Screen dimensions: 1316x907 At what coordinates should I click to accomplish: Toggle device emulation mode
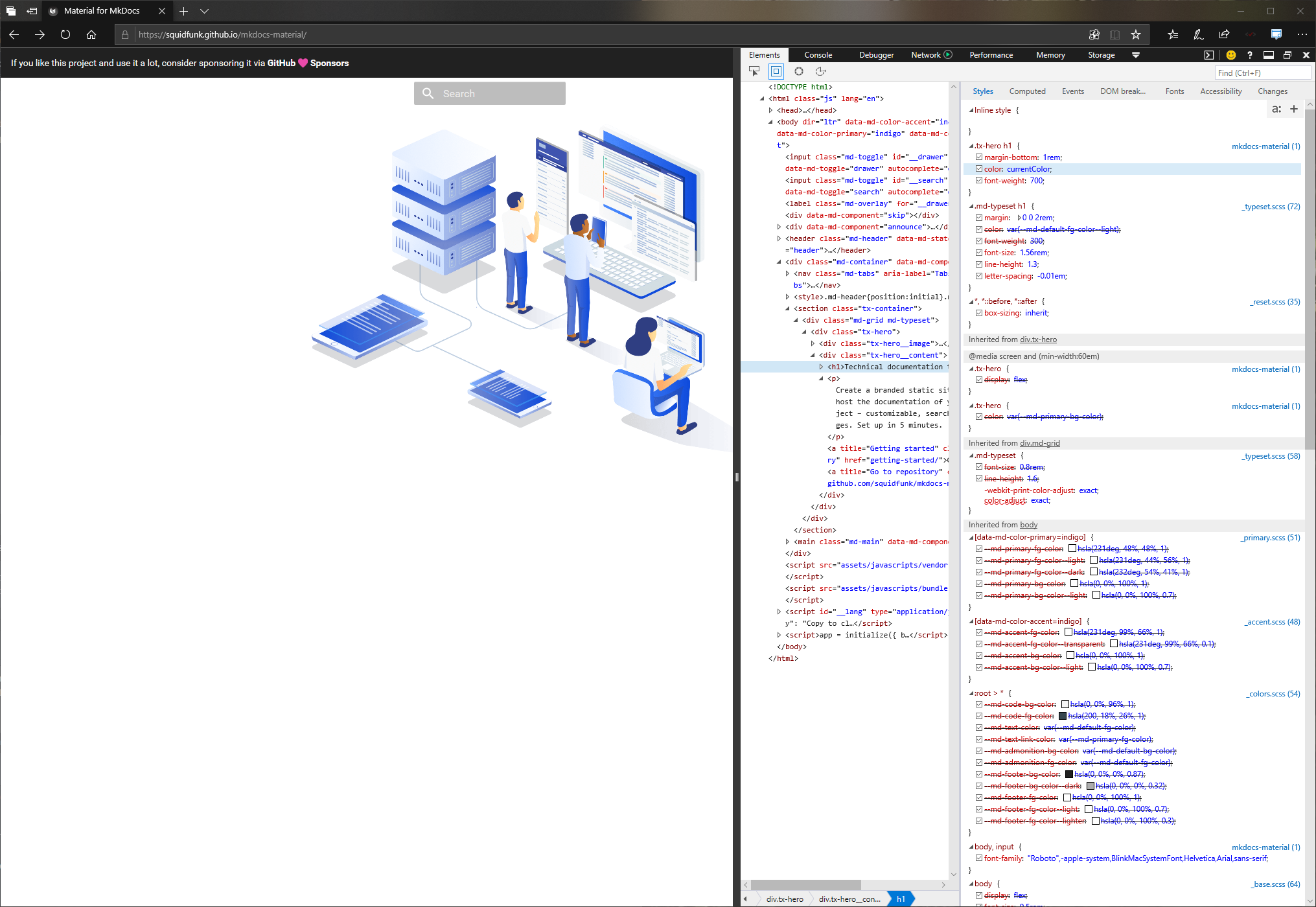click(776, 71)
